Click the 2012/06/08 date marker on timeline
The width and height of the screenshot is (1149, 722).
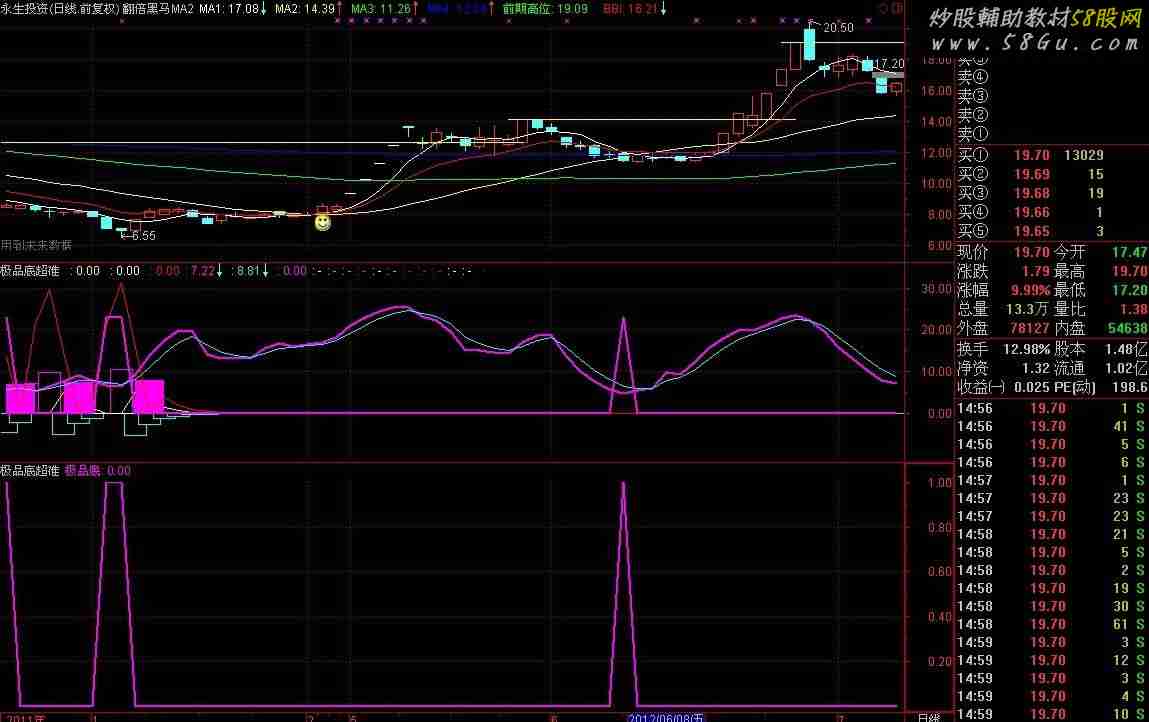coord(666,716)
